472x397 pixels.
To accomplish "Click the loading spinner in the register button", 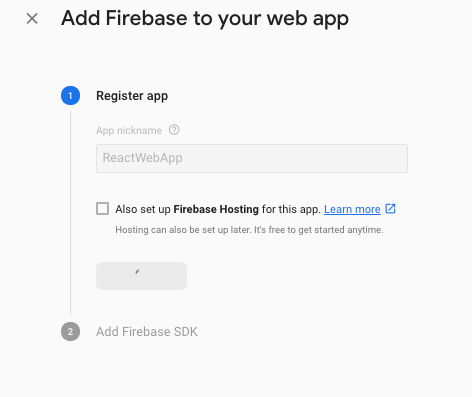I will (137, 272).
